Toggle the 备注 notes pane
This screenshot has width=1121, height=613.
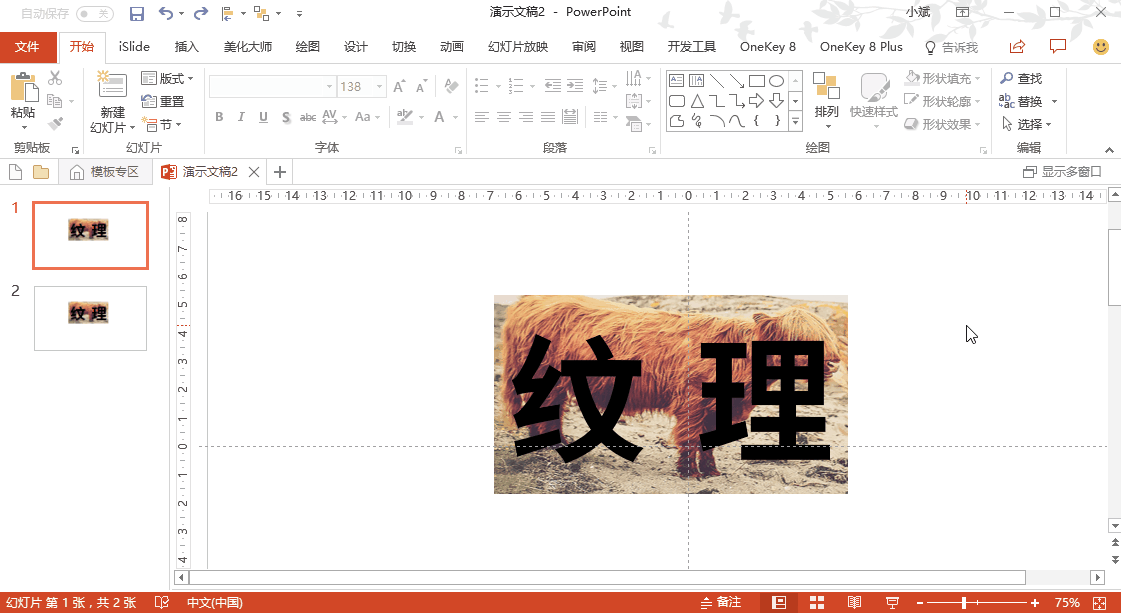[x=720, y=602]
